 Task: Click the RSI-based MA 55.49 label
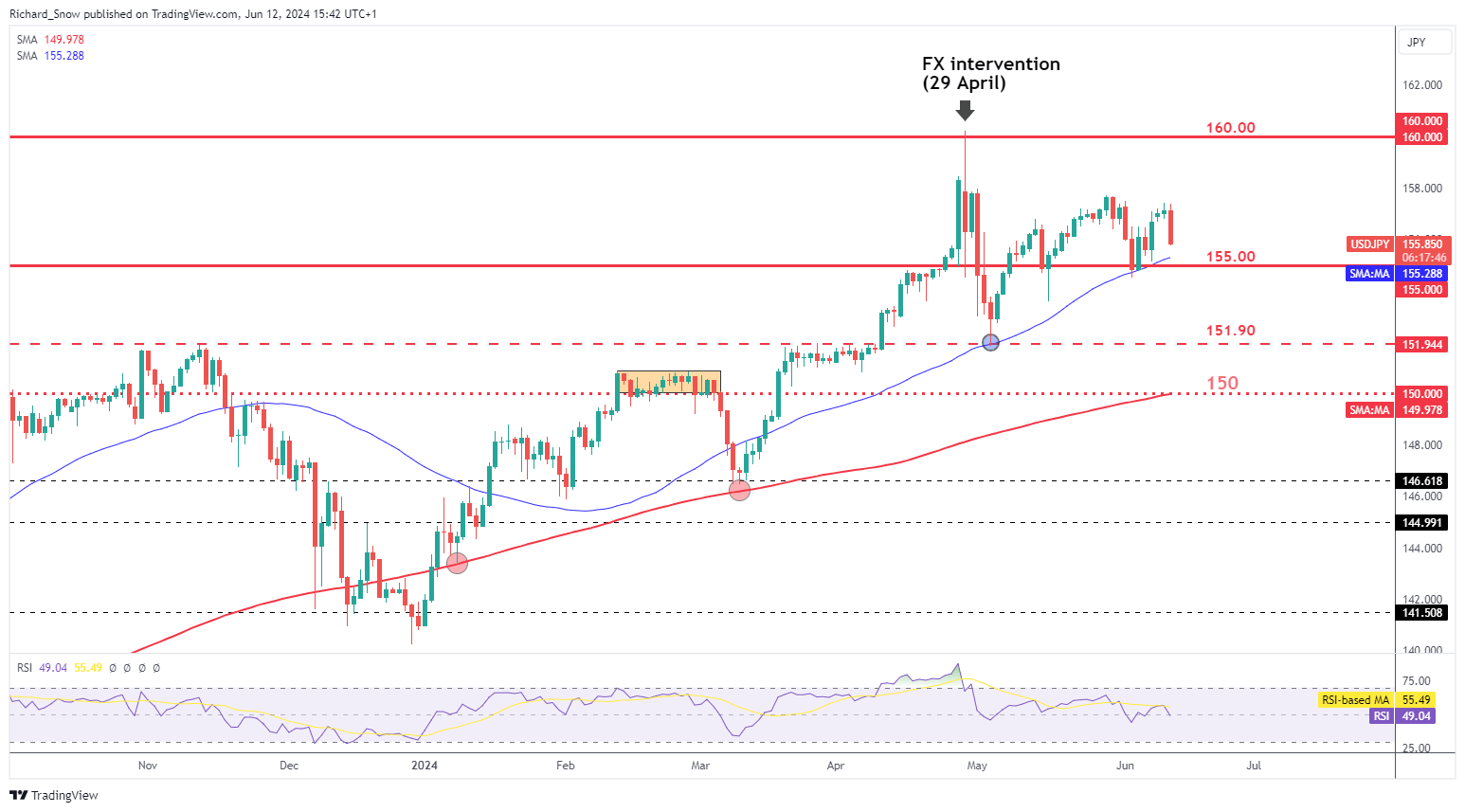coord(1377,700)
